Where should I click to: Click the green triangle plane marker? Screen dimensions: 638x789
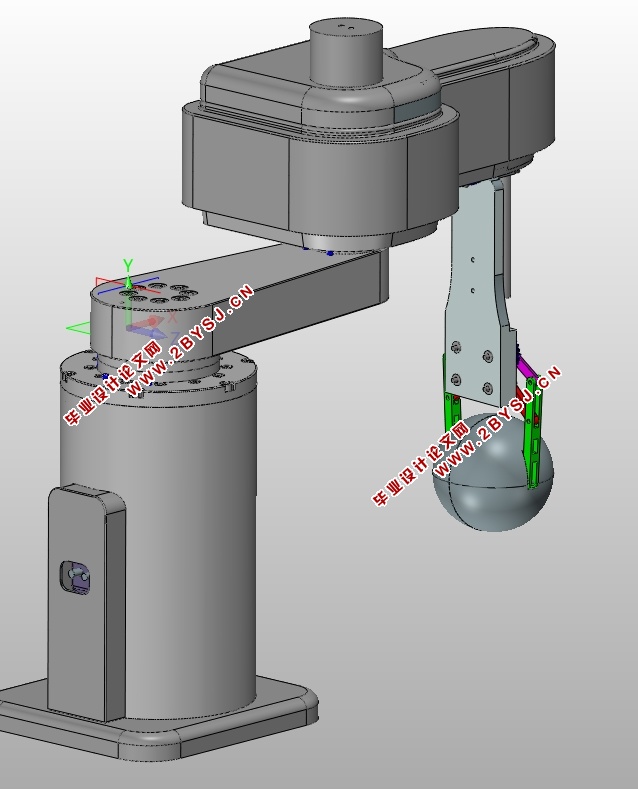[77, 329]
